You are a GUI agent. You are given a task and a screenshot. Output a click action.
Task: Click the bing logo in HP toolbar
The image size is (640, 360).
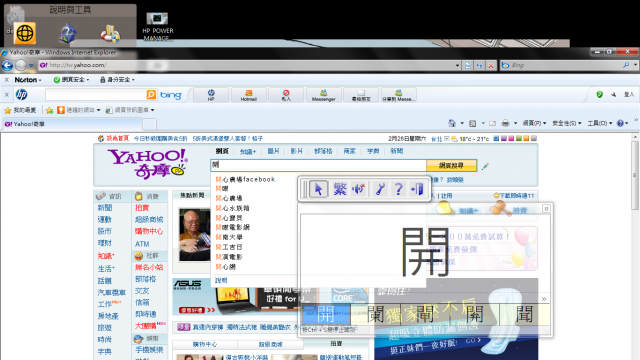point(171,95)
